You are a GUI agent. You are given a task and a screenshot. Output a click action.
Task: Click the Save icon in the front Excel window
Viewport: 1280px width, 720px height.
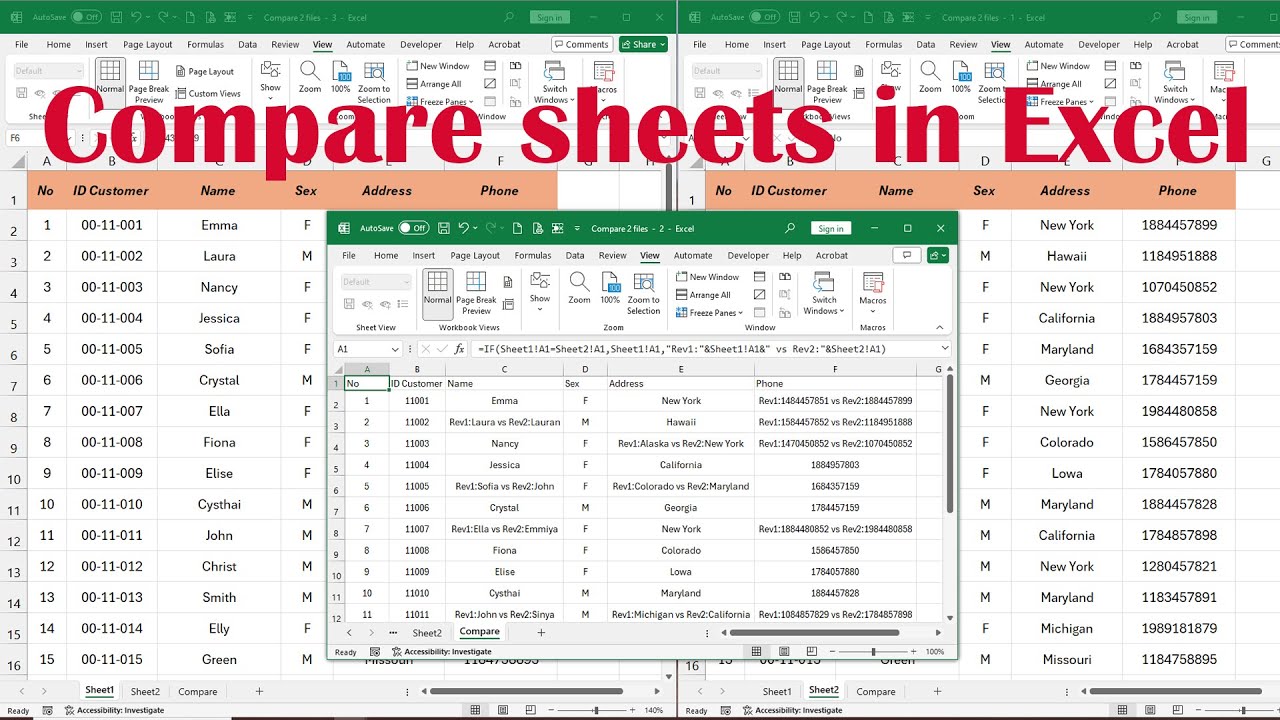tap(444, 228)
